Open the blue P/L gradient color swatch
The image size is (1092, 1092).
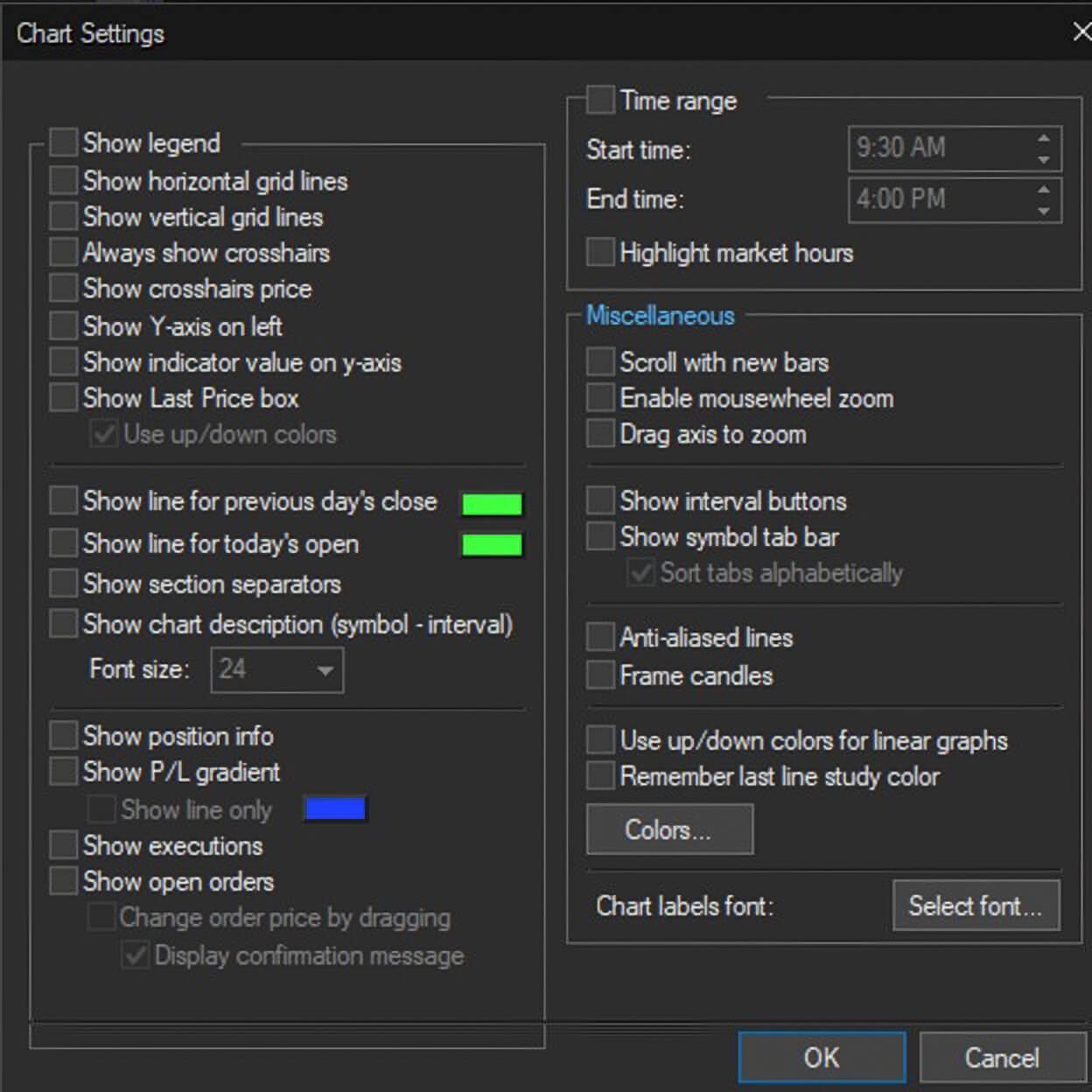335,809
